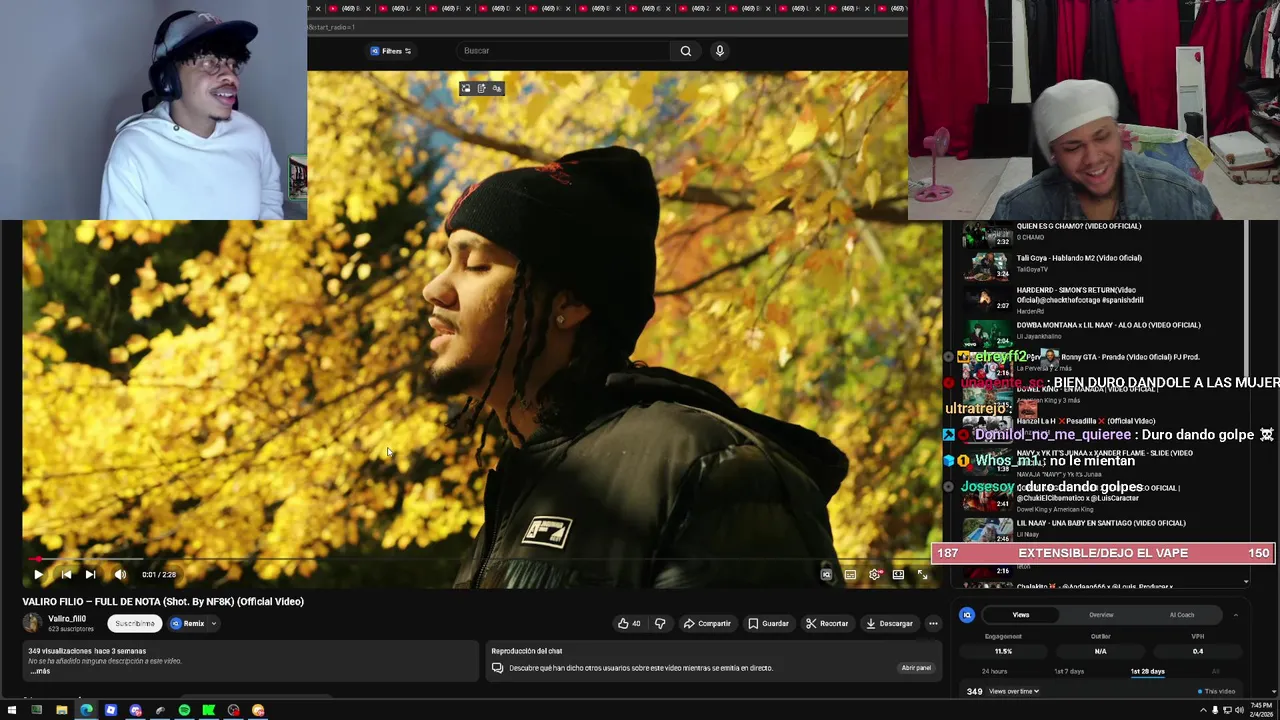Like the video with thumbs up
Screen dimensions: 1280x720
(629, 623)
